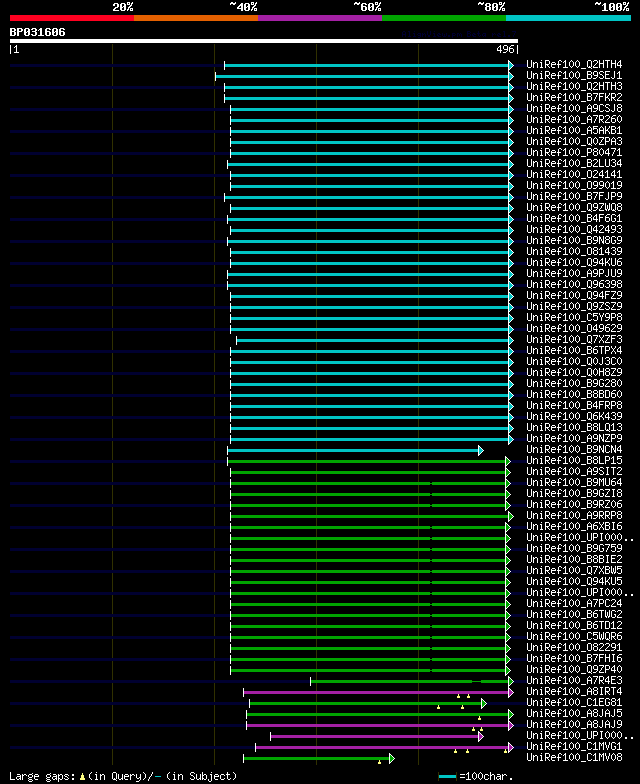
Task: Select hit label UniRef100_P80471
Action: pyautogui.click(x=574, y=152)
